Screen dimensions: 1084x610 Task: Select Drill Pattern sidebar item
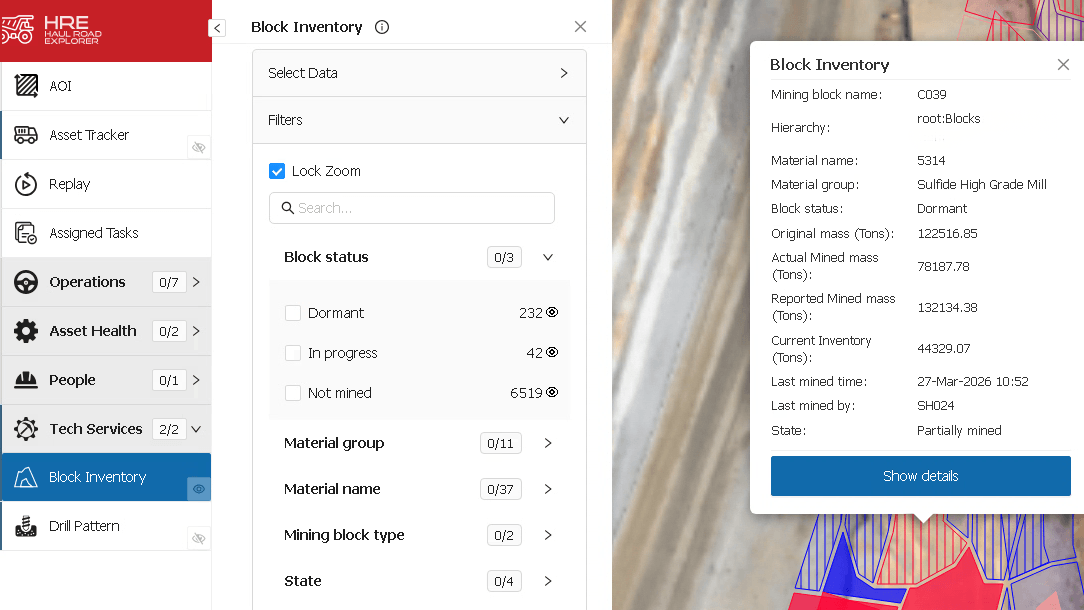tap(106, 526)
